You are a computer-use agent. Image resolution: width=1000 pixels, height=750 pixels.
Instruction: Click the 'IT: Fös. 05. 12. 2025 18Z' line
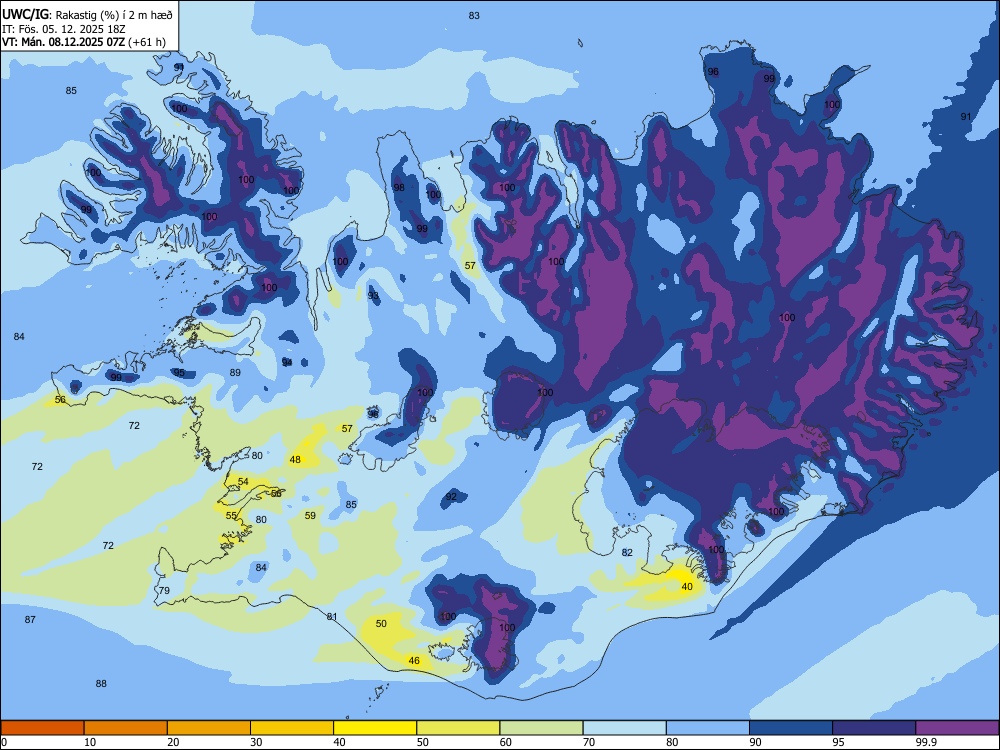pos(63,29)
